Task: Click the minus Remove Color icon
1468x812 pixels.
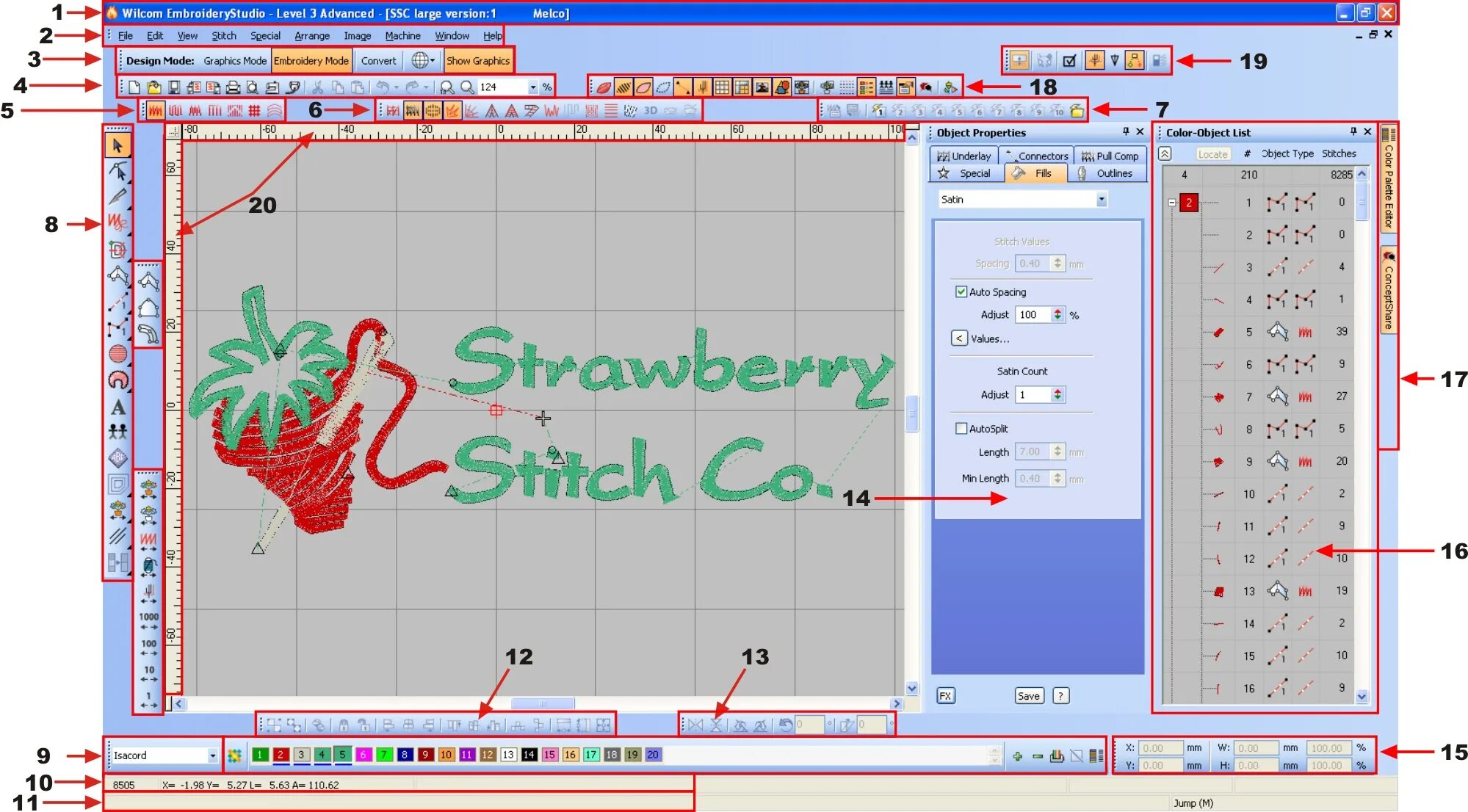Action: click(1037, 755)
